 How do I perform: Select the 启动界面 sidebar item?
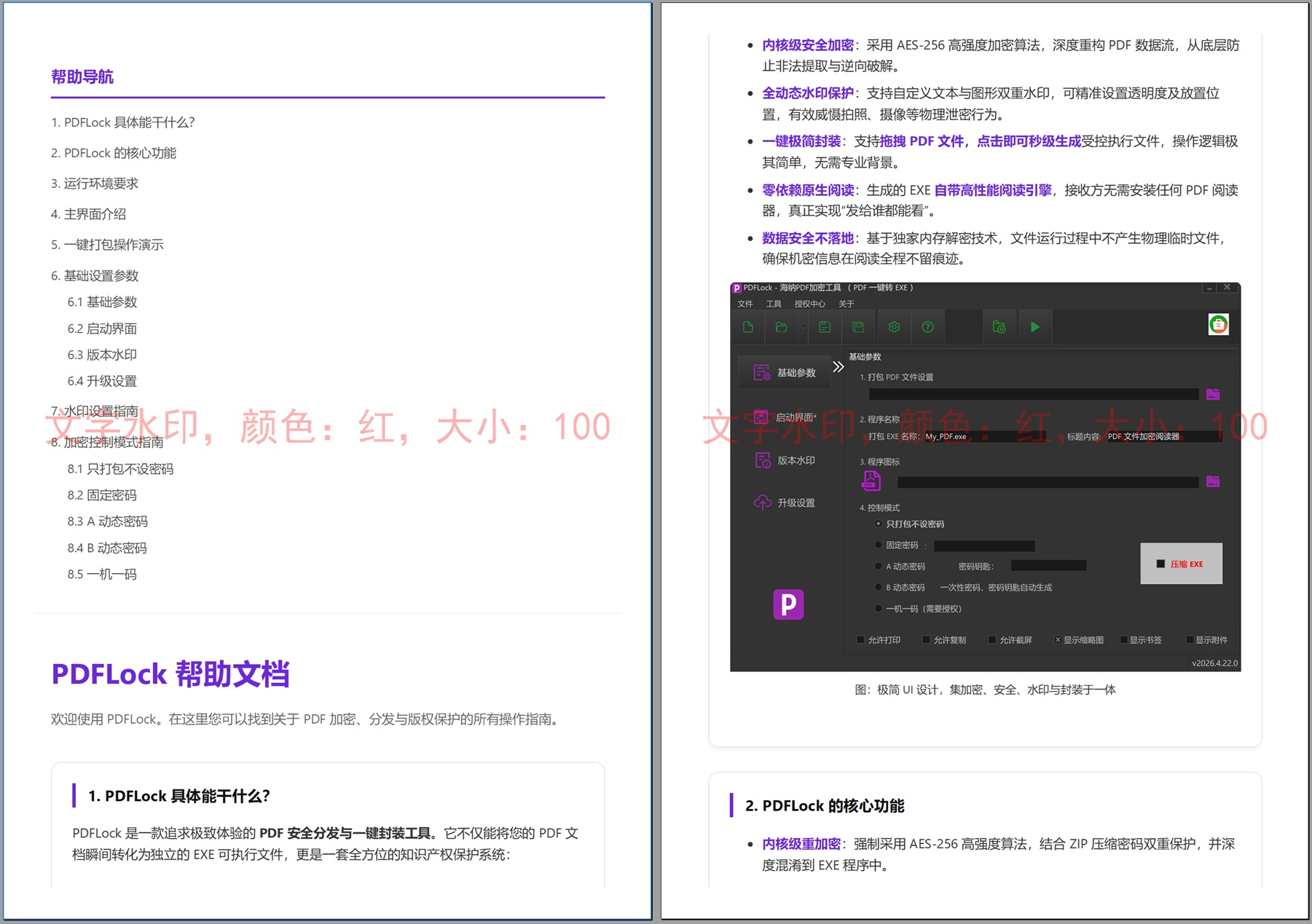point(785,417)
